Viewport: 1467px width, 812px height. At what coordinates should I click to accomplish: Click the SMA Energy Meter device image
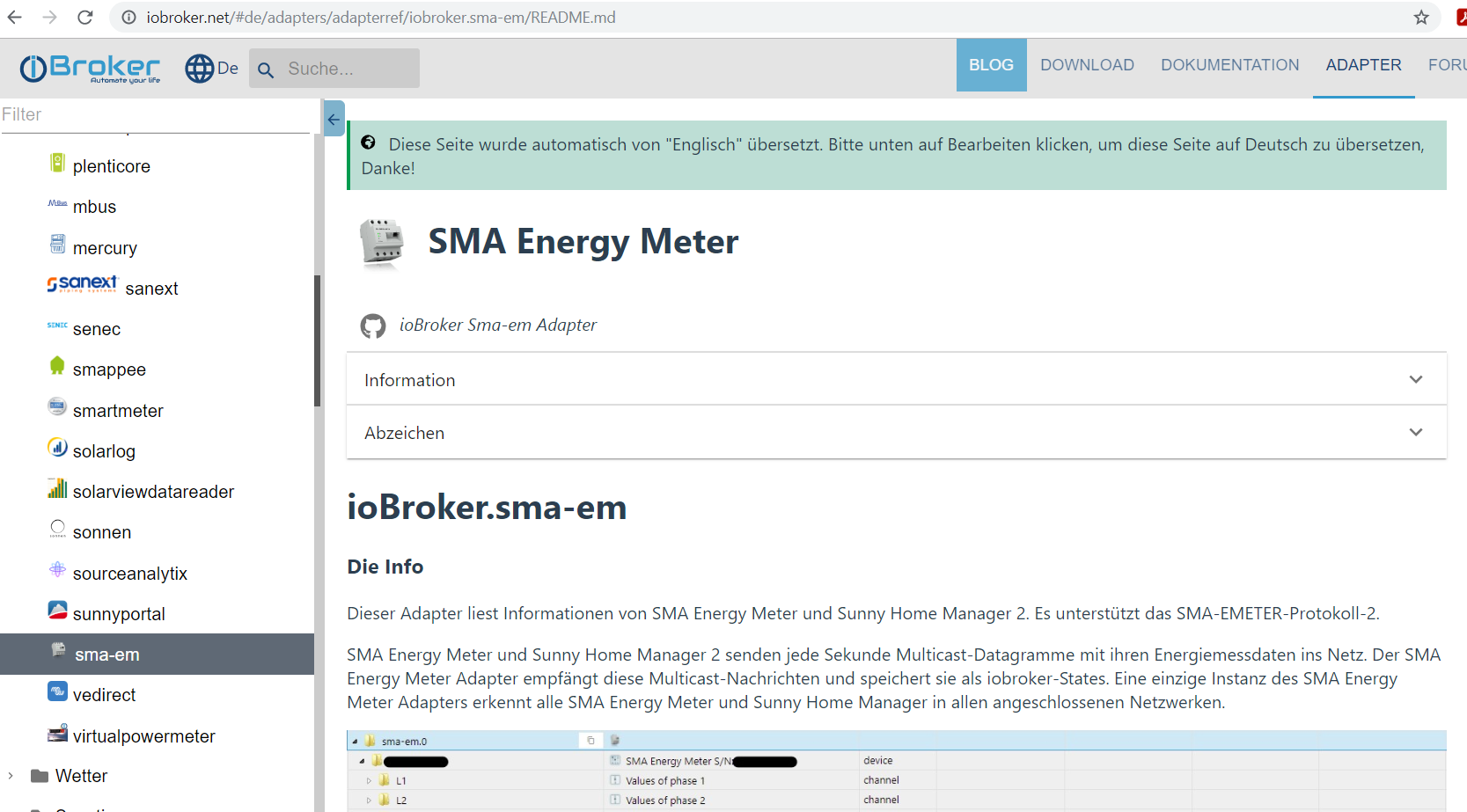pos(381,242)
